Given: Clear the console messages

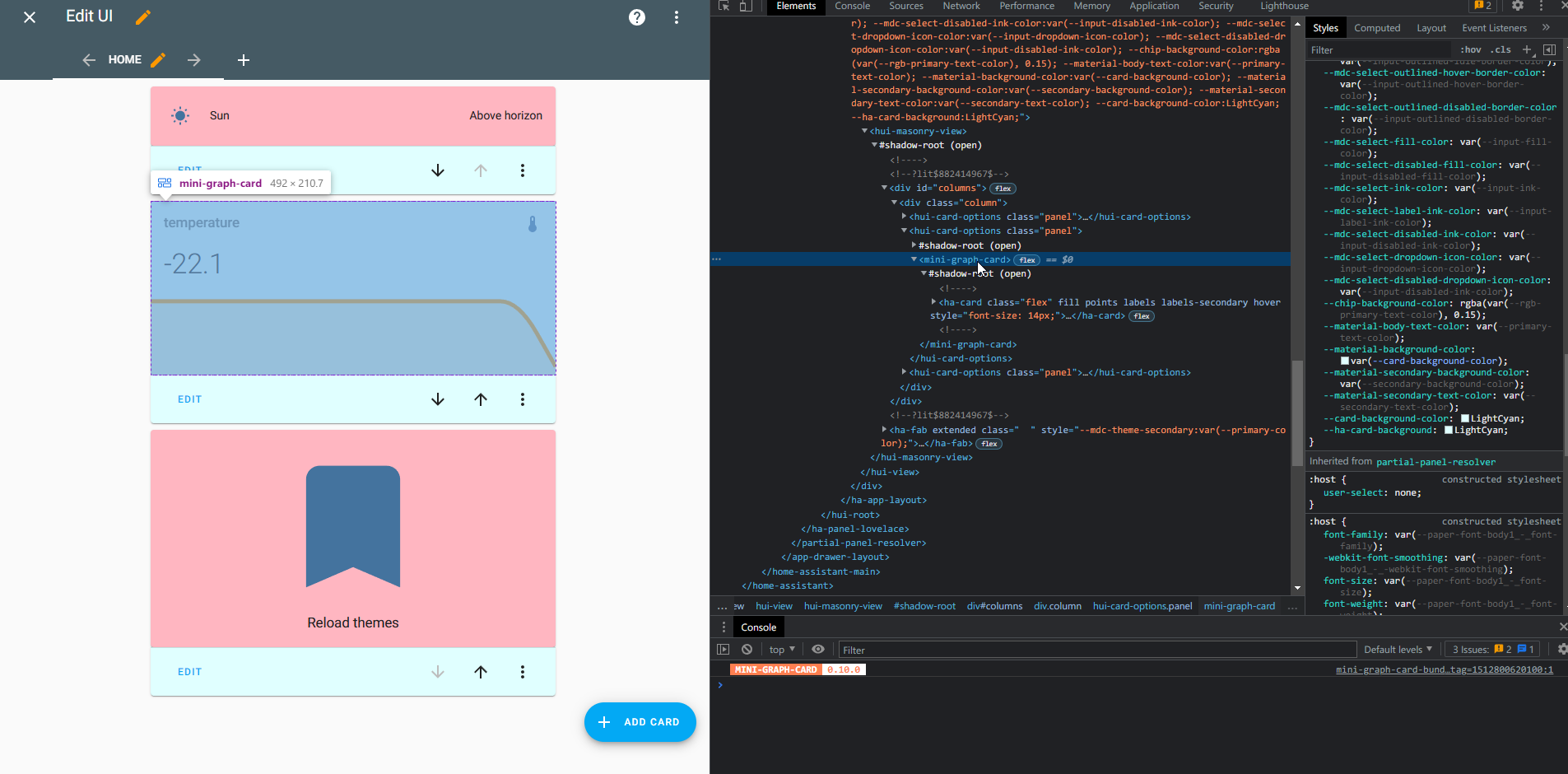Looking at the screenshot, I should (x=747, y=649).
